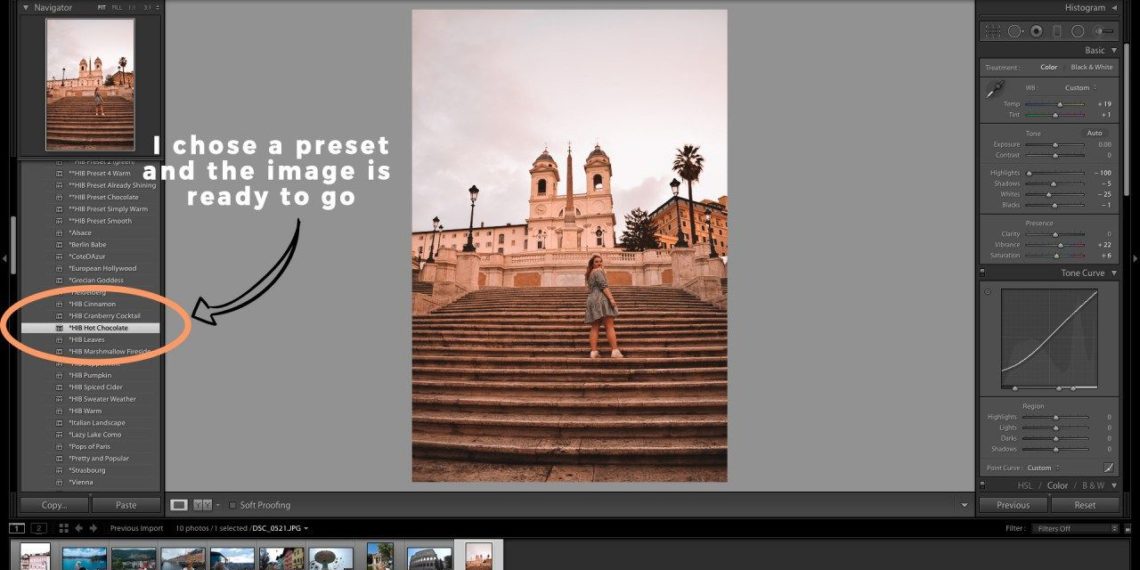This screenshot has height=570, width=1140.
Task: Open the Filters Off dropdown
Action: pyautogui.click(x=1075, y=529)
